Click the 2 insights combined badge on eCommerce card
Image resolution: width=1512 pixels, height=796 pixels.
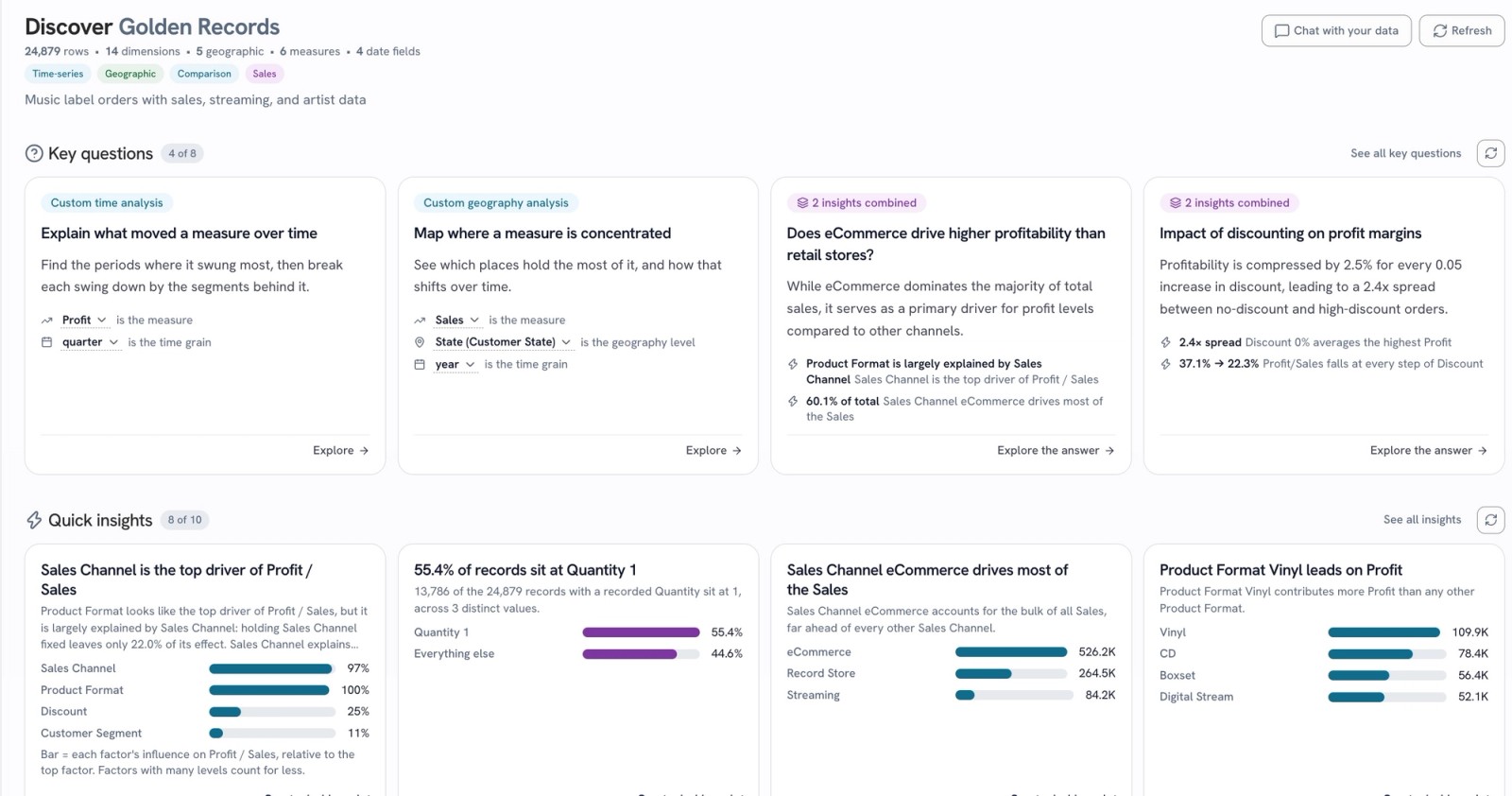pos(857,203)
